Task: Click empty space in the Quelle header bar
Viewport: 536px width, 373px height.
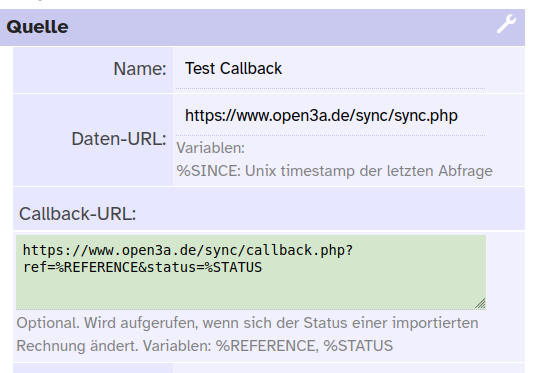Action: point(280,27)
